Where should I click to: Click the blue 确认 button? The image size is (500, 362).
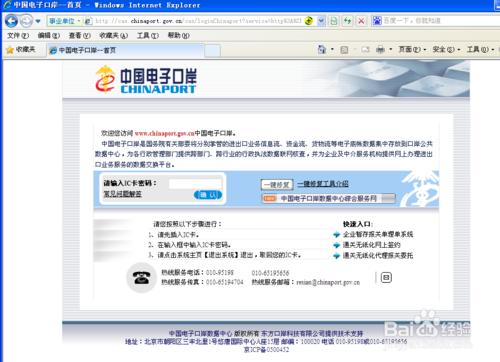click(x=208, y=195)
